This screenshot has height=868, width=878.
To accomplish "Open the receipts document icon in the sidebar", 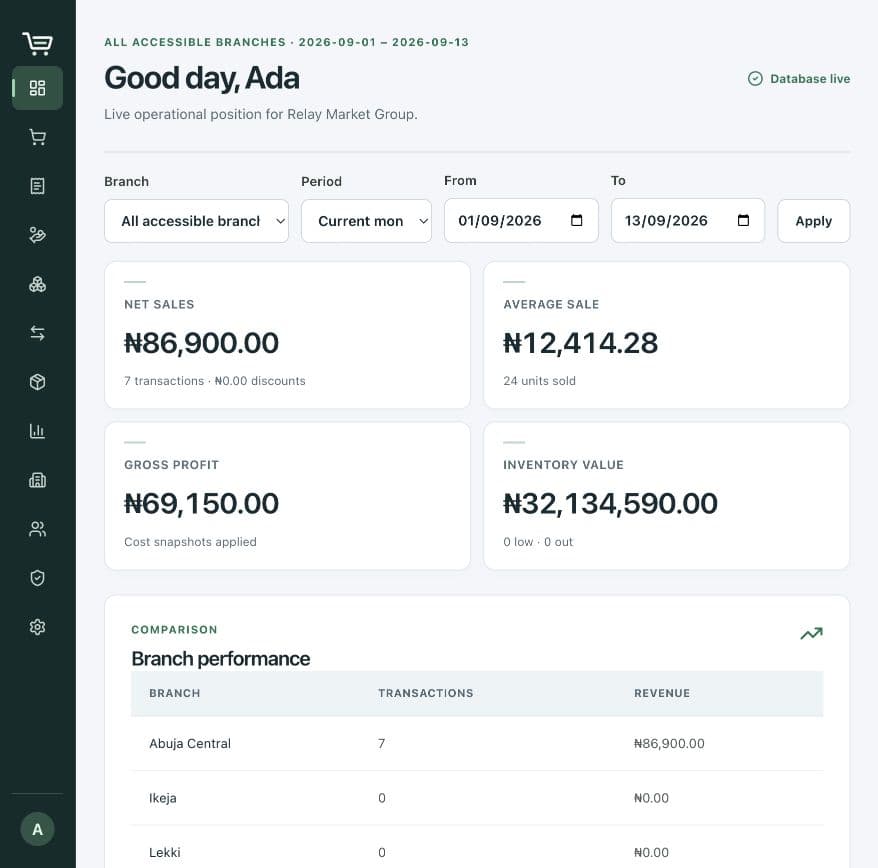I will (x=38, y=186).
